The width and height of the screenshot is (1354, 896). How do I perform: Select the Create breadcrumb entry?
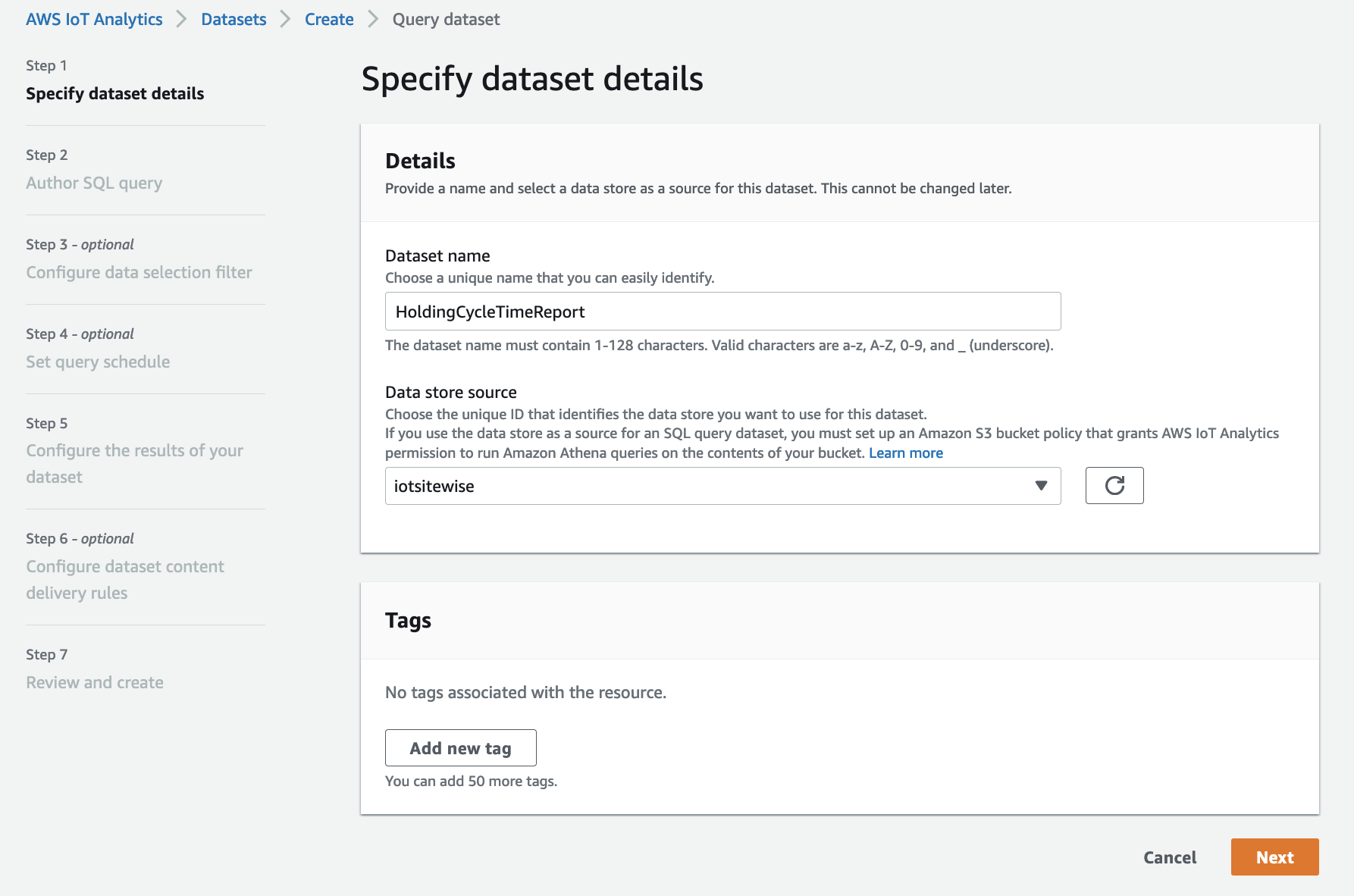(x=329, y=18)
